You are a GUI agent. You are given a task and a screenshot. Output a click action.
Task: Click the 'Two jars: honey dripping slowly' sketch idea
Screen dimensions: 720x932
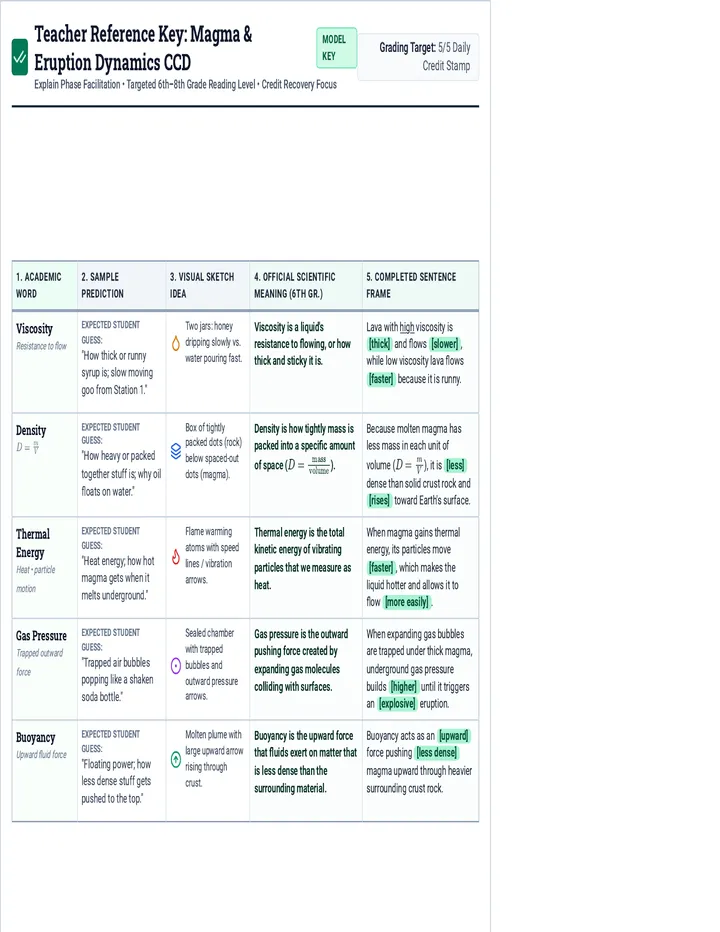tap(213, 342)
